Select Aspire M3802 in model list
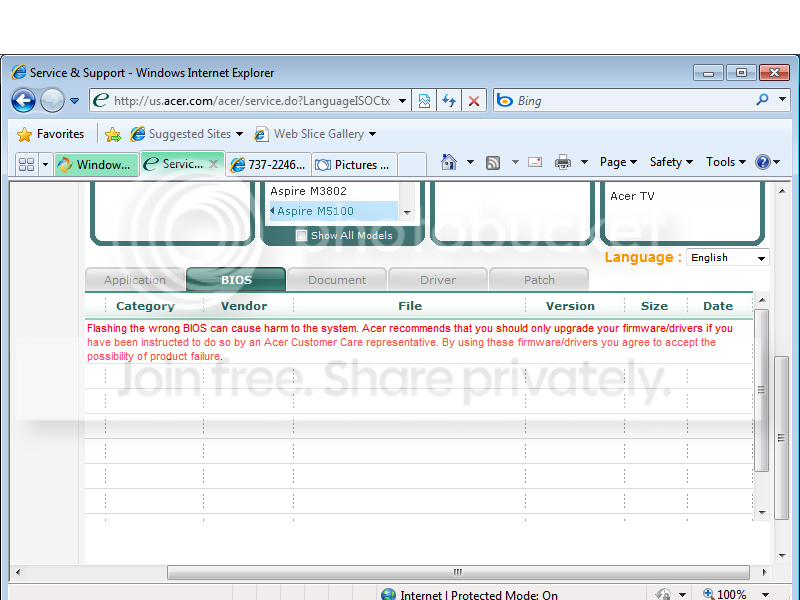Image resolution: width=800 pixels, height=600 pixels. point(308,191)
